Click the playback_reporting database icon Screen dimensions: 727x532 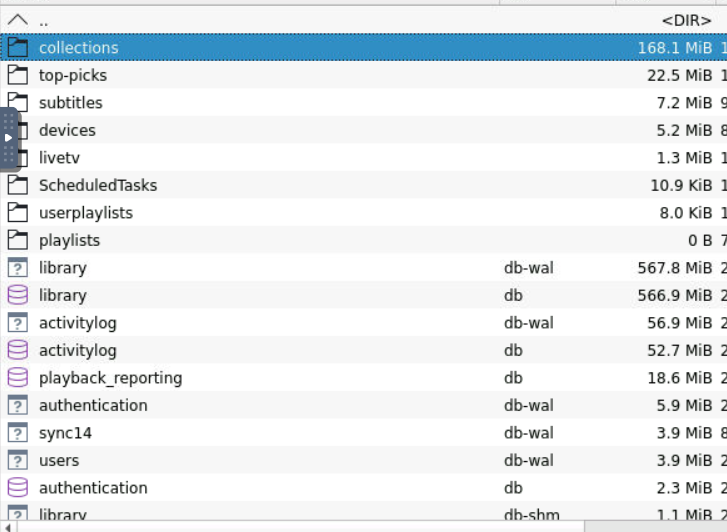click(x=17, y=378)
